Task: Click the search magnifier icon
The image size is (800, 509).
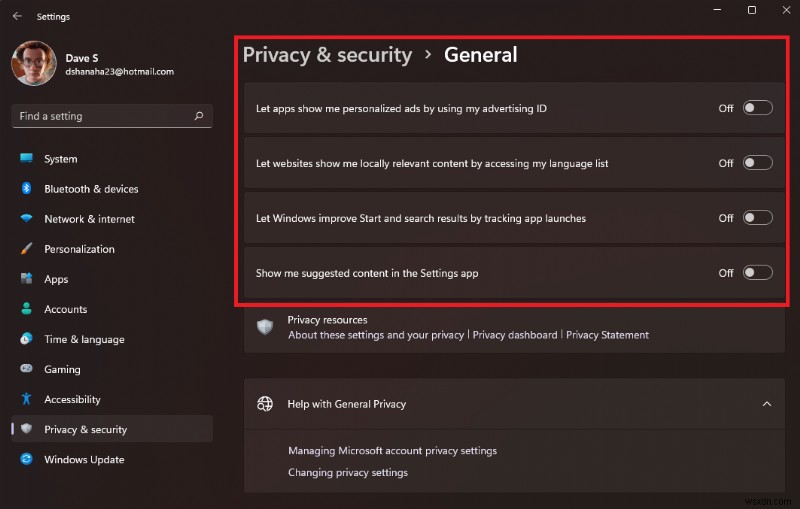Action: click(199, 116)
